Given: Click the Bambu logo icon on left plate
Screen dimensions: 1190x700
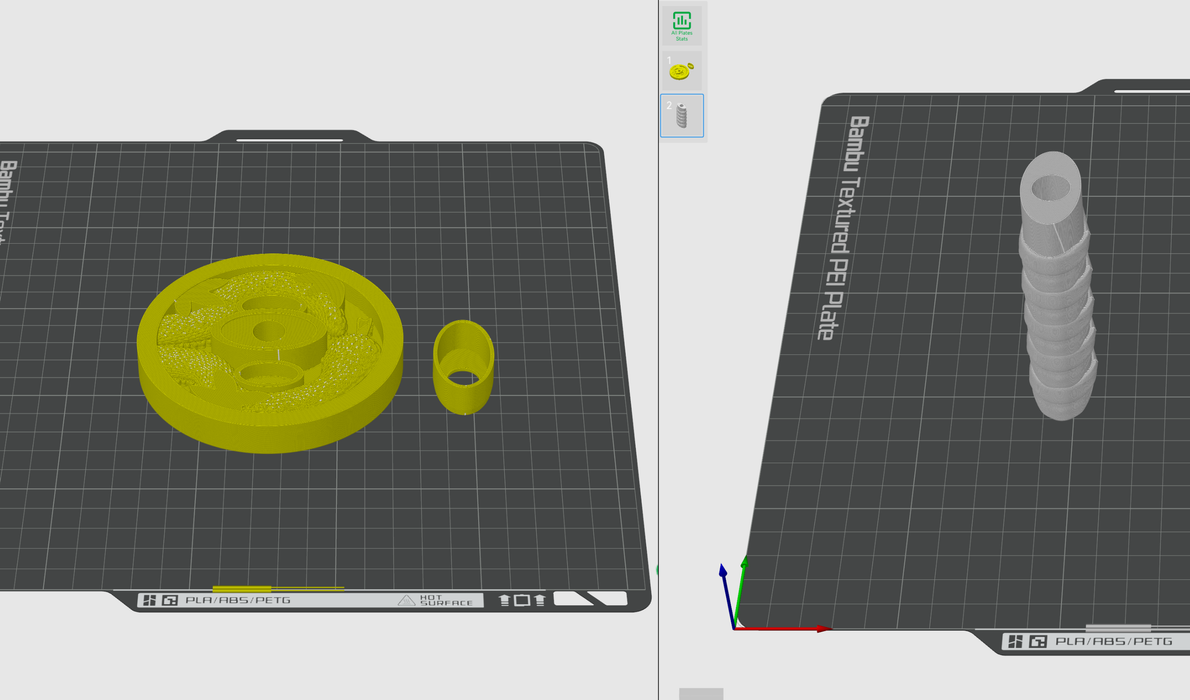Looking at the screenshot, I should (150, 600).
